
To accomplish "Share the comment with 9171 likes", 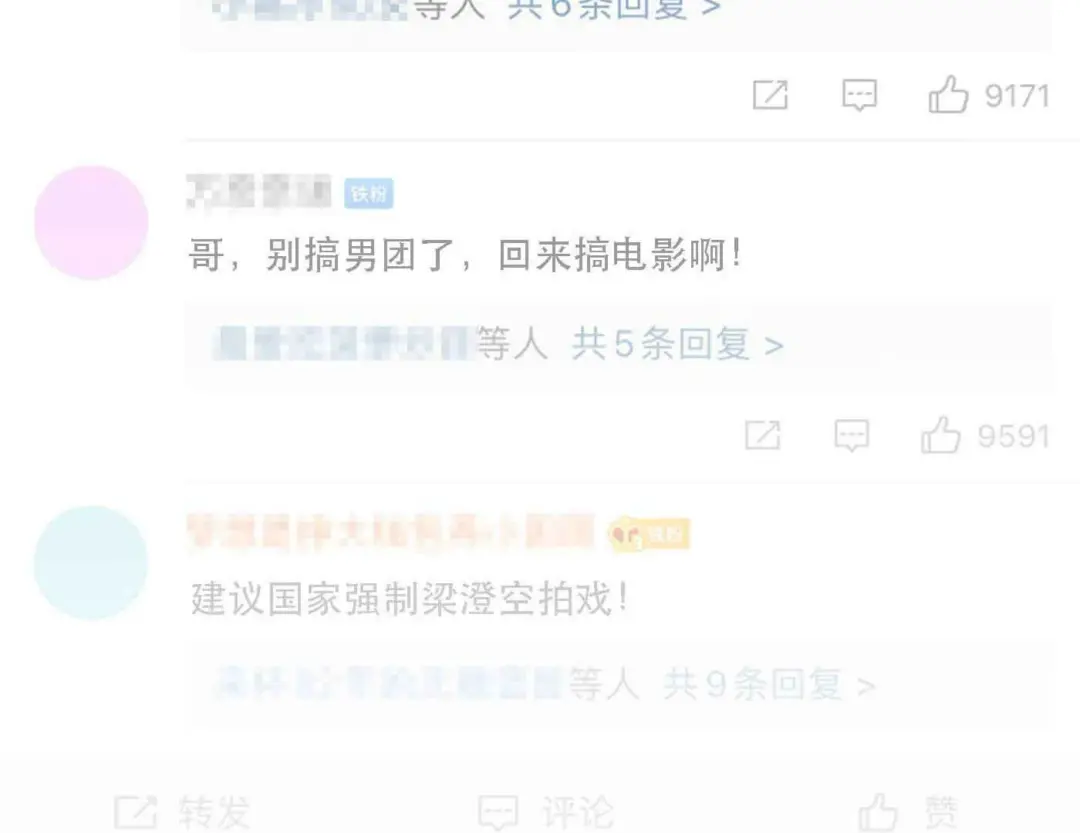I will 770,94.
